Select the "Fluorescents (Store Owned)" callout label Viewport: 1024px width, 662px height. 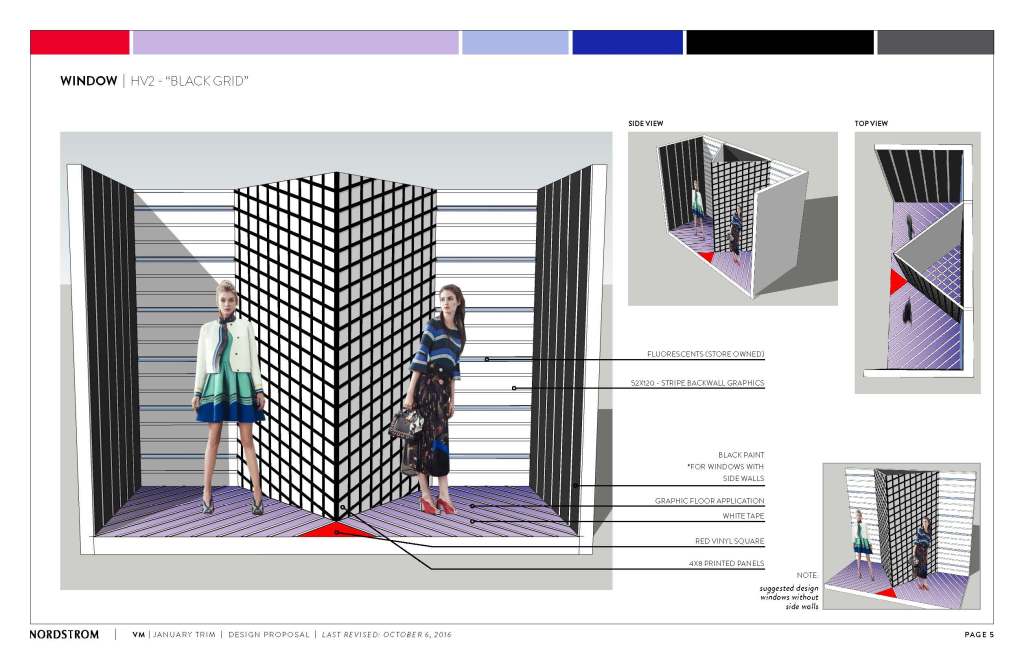(706, 354)
